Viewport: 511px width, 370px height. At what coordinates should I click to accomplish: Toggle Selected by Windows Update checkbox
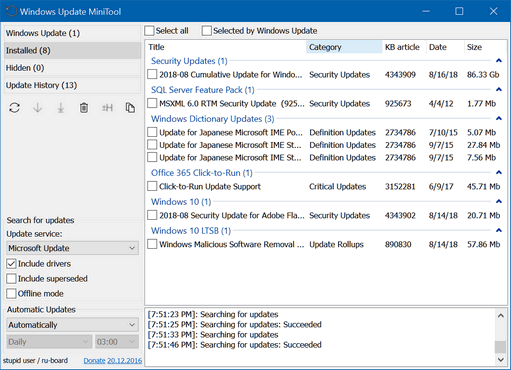click(207, 31)
